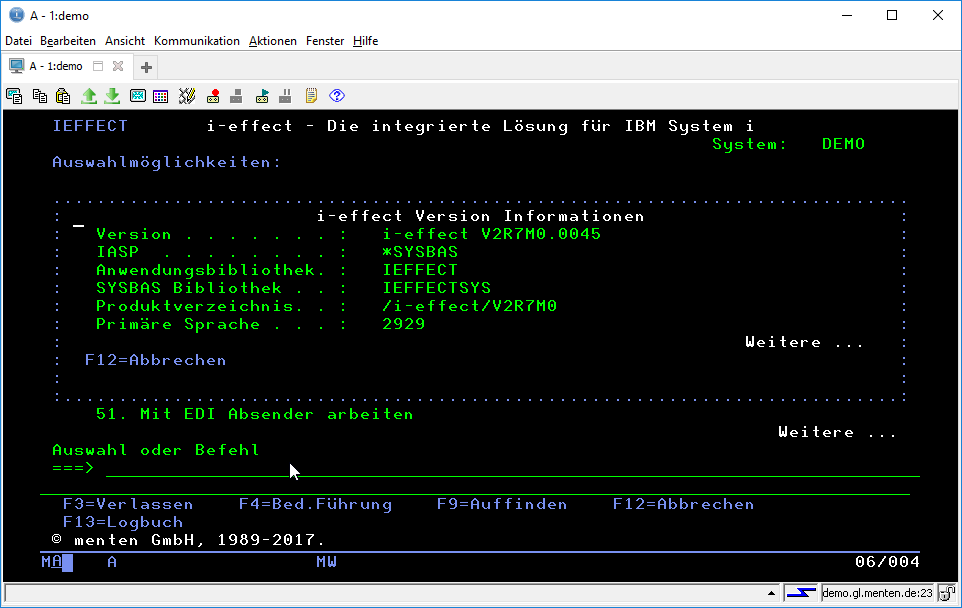Open the Bearbeiten menu

coord(68,41)
